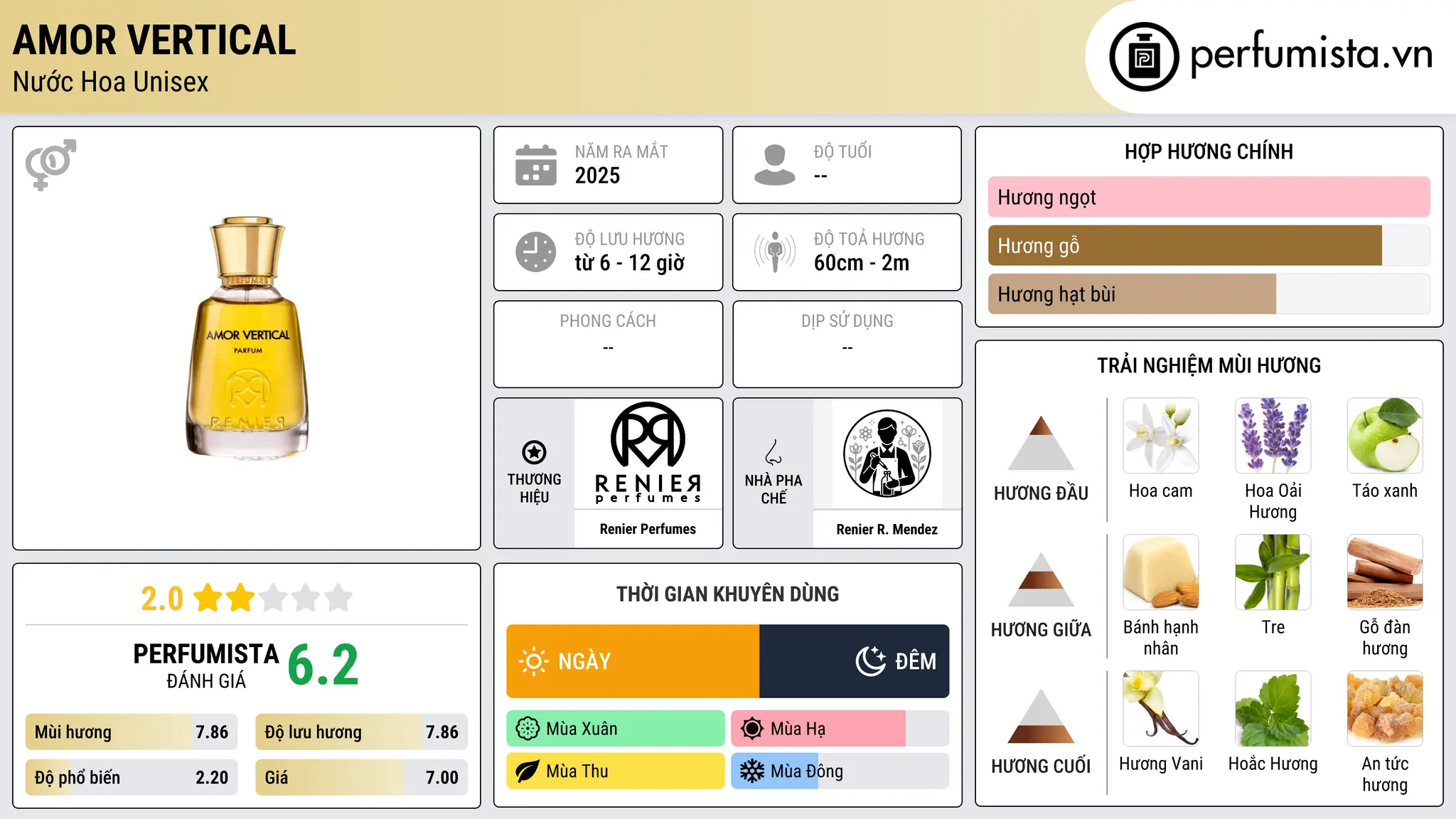Click the flower icon for Mùa Xuân
Image resolution: width=1456 pixels, height=819 pixels.
[x=528, y=729]
